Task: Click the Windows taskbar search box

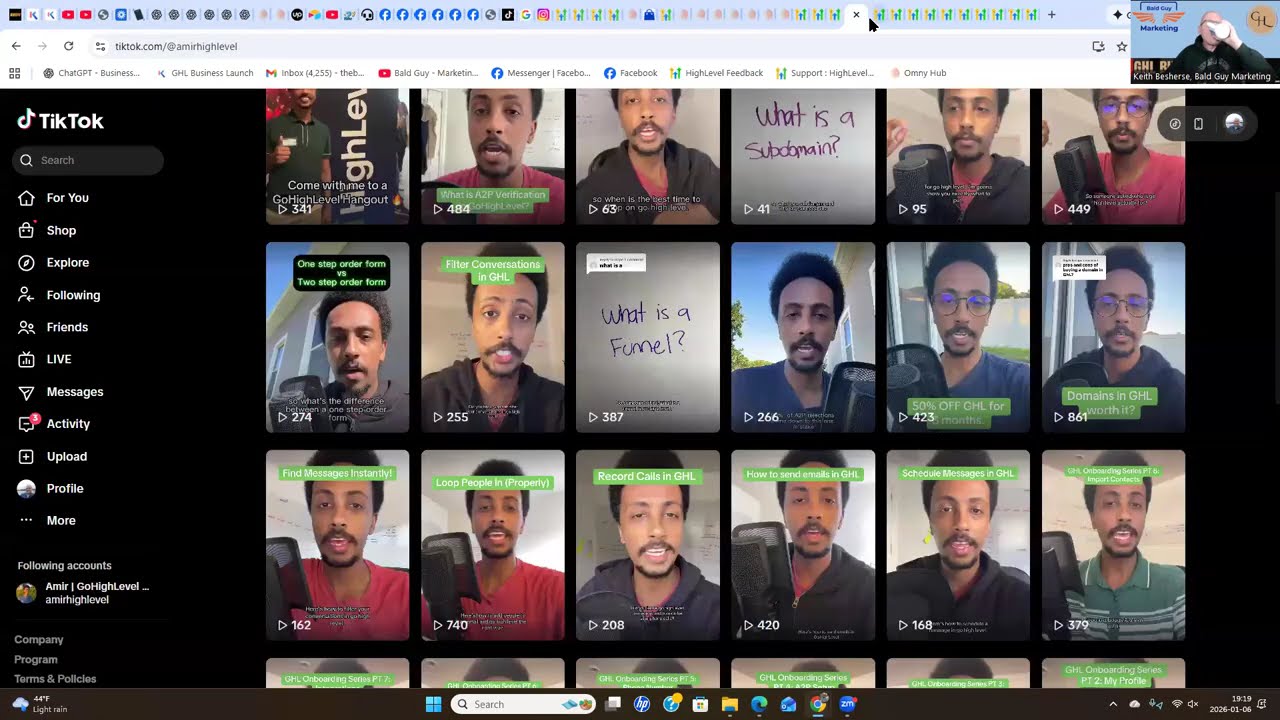Action: point(523,704)
